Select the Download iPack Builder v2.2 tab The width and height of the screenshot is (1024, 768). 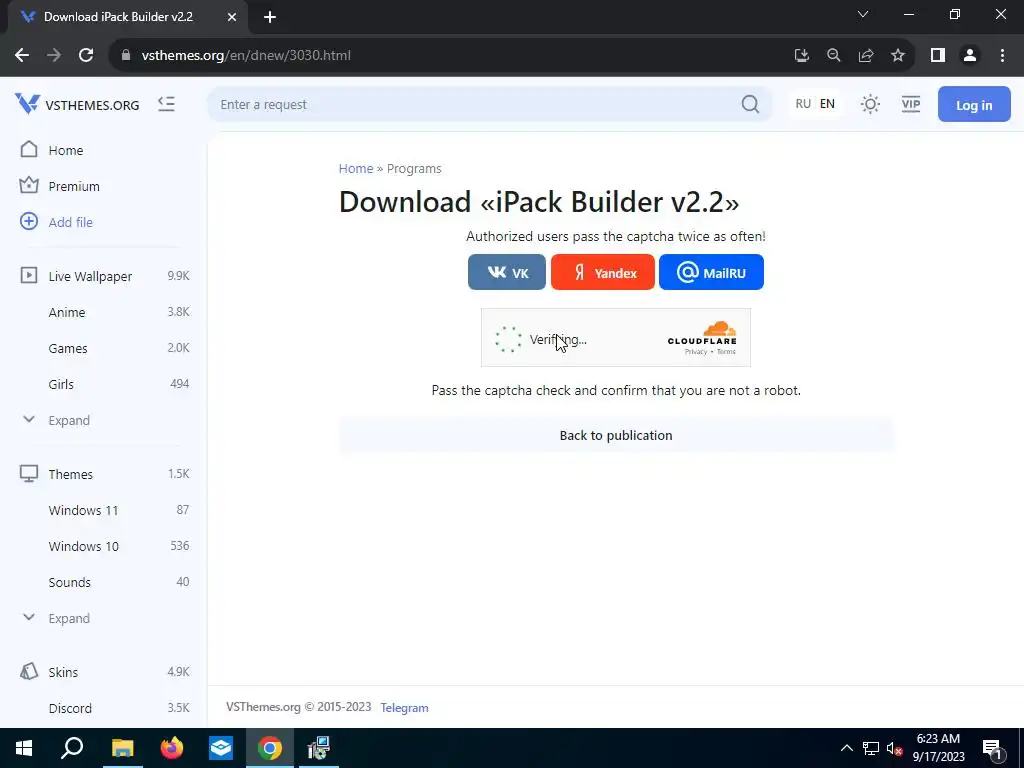(127, 17)
